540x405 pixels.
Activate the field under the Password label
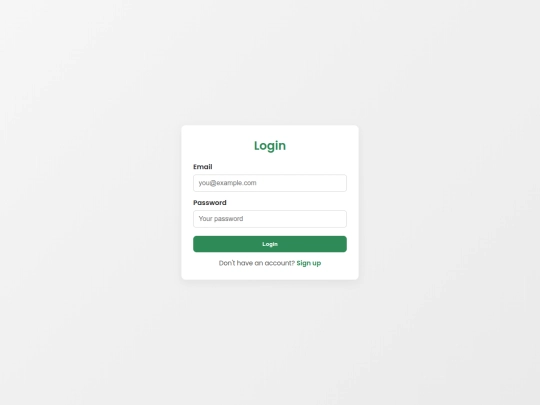click(270, 219)
